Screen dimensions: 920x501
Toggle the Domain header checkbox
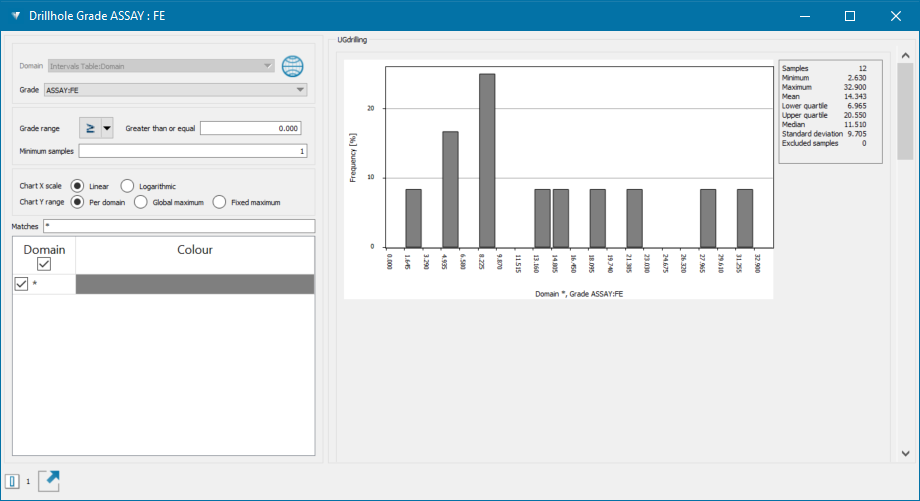pyautogui.click(x=44, y=264)
